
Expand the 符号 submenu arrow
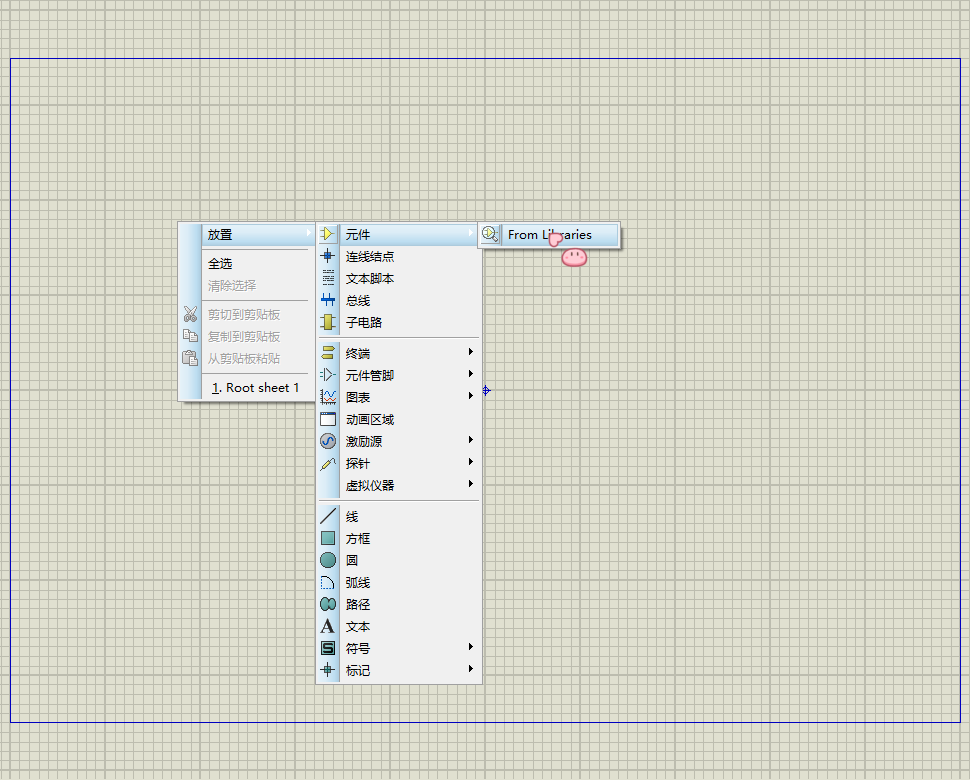point(470,647)
